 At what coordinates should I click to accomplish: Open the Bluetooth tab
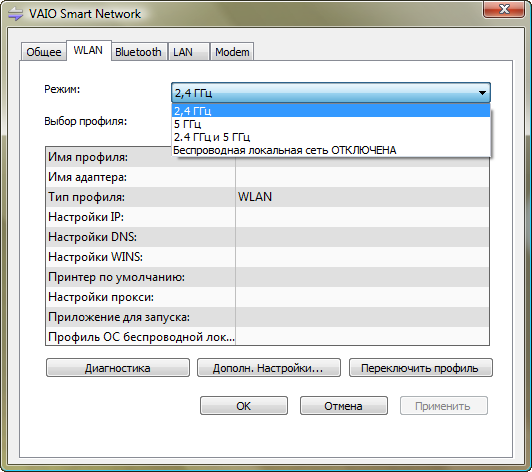point(138,52)
